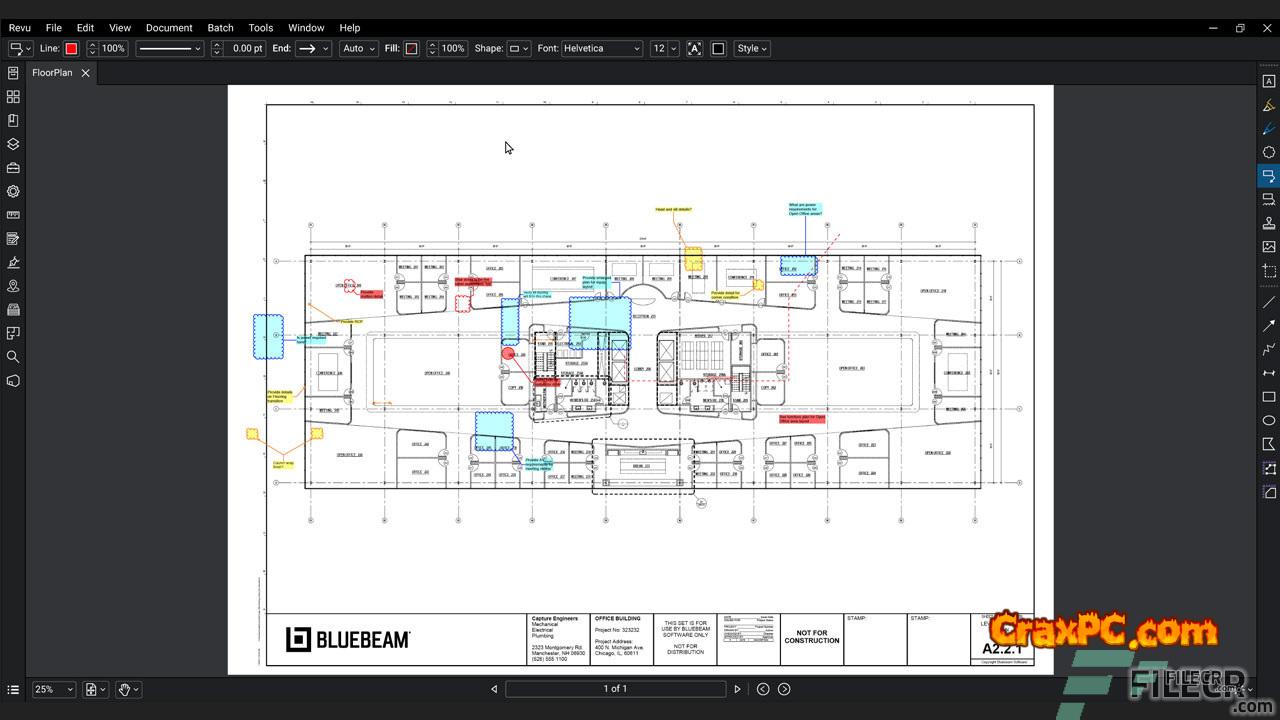This screenshot has width=1280, height=720.
Task: Open the Spaces location pin panel
Action: coord(13,286)
